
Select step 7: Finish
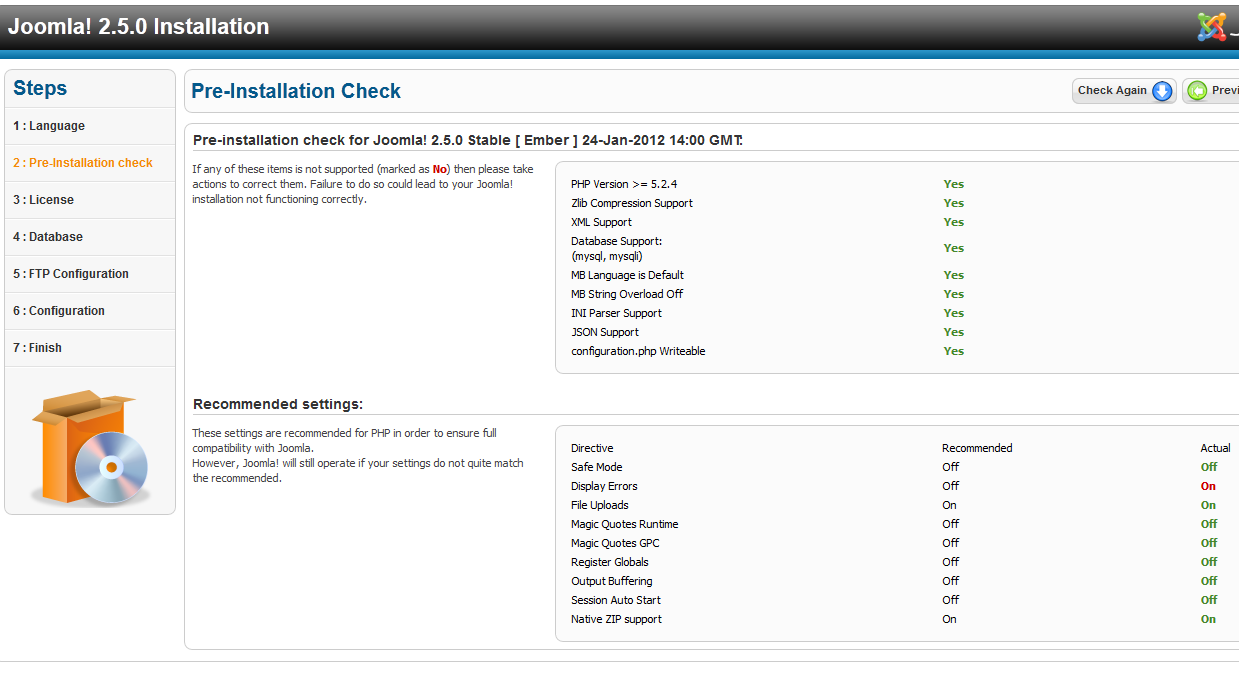pyautogui.click(x=37, y=348)
